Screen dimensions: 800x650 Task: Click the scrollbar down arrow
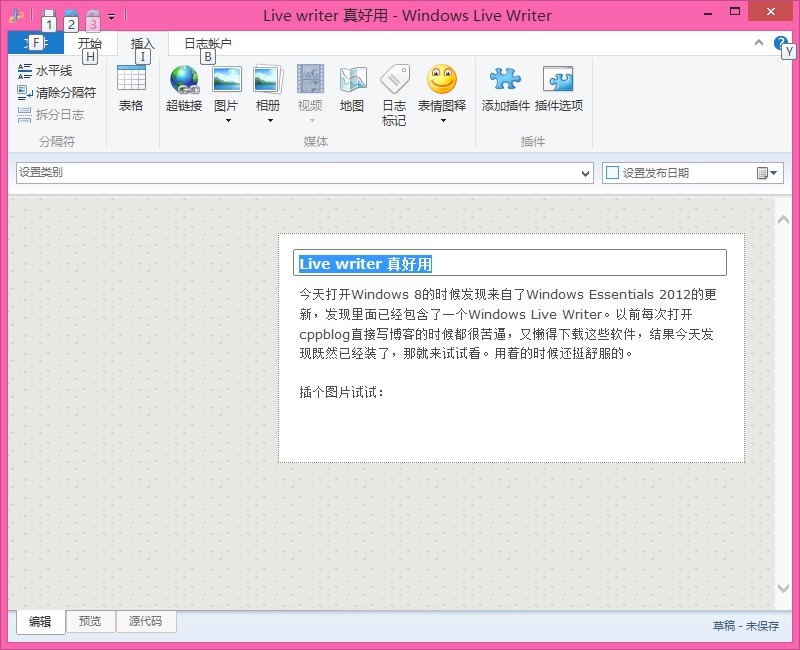click(783, 588)
